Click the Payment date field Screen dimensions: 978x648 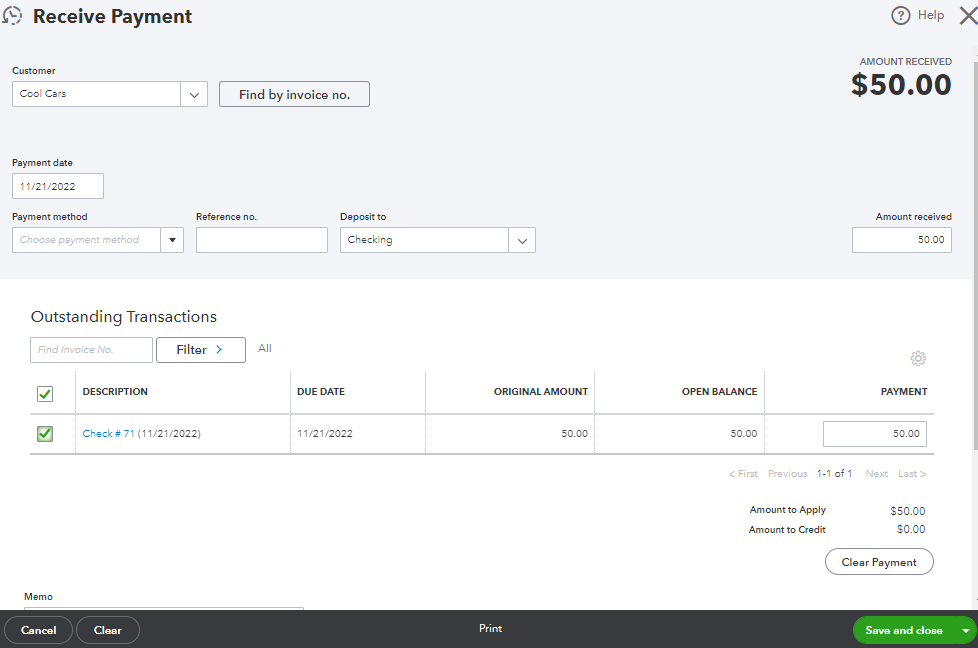pos(58,186)
